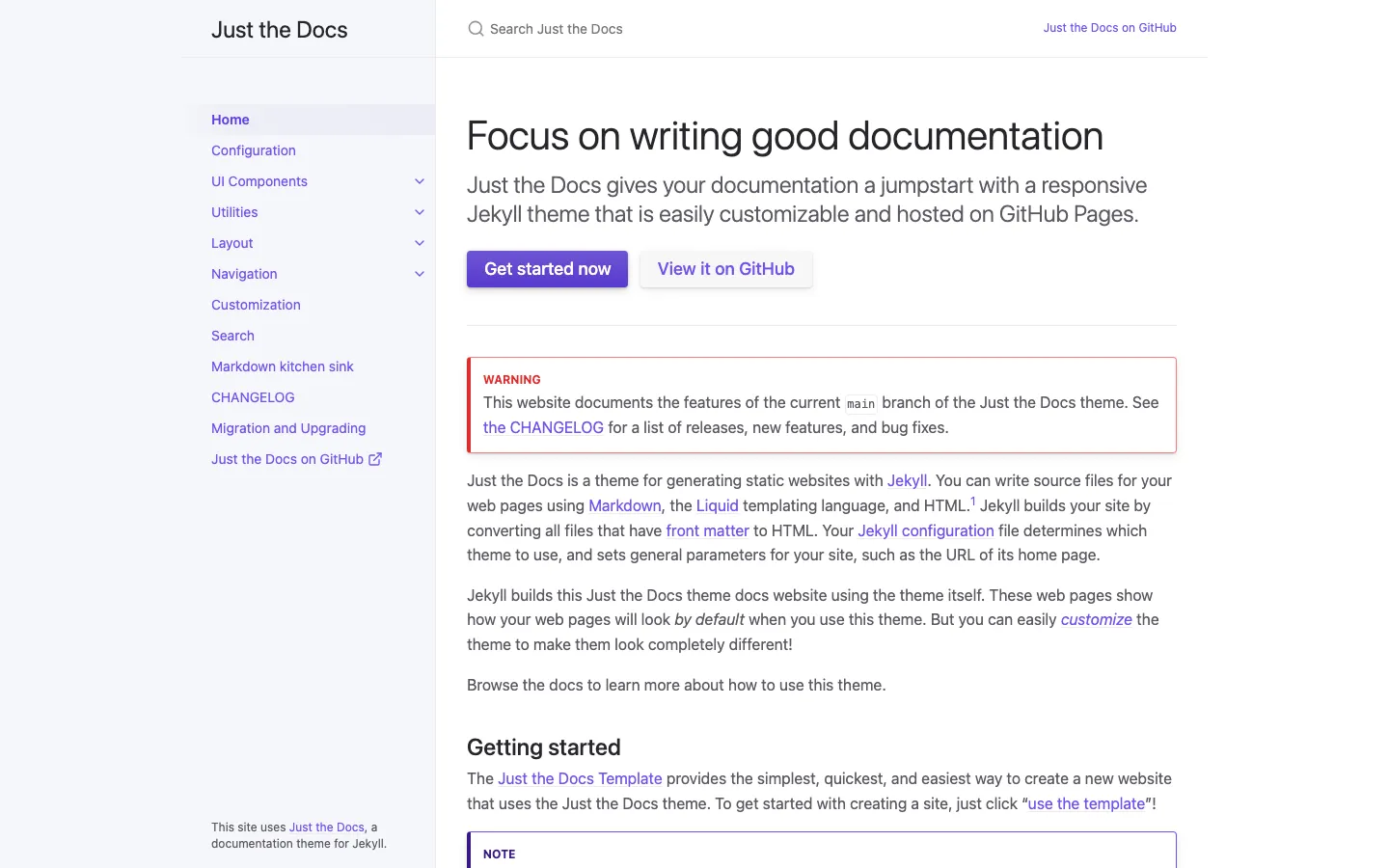Screen dimensions: 1389x868
Task: Open the Liquid templating link
Action: click(717, 505)
